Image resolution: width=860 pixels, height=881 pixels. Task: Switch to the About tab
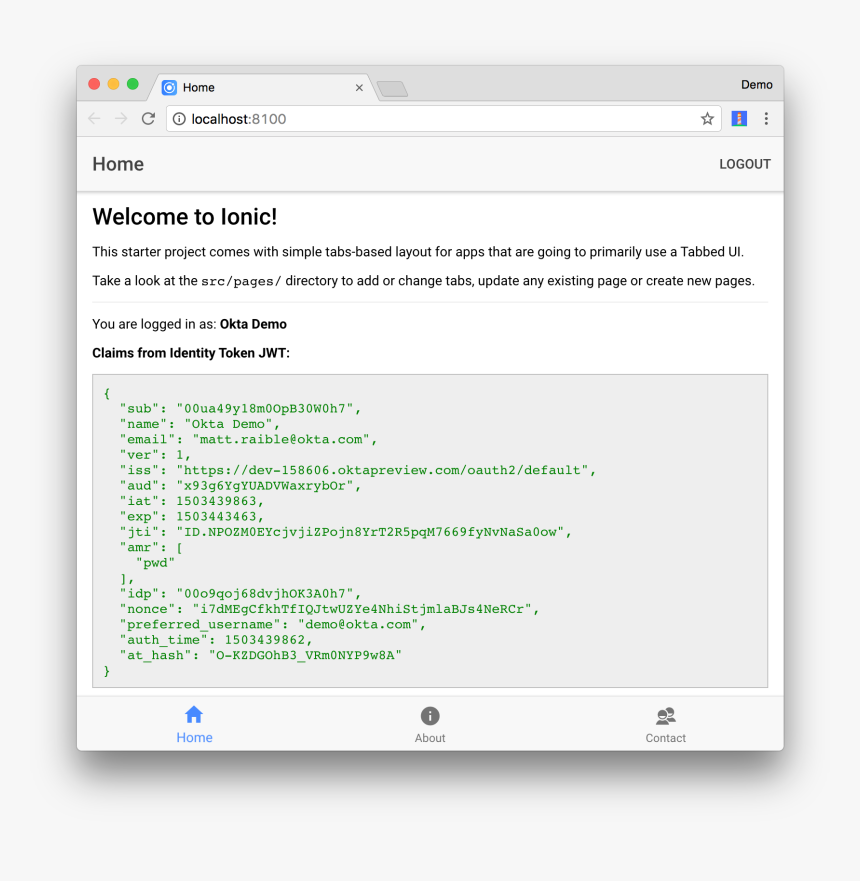(430, 724)
